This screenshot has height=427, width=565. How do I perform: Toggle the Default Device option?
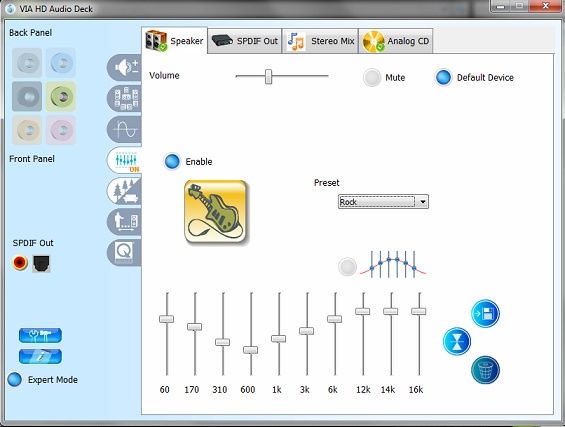click(443, 77)
